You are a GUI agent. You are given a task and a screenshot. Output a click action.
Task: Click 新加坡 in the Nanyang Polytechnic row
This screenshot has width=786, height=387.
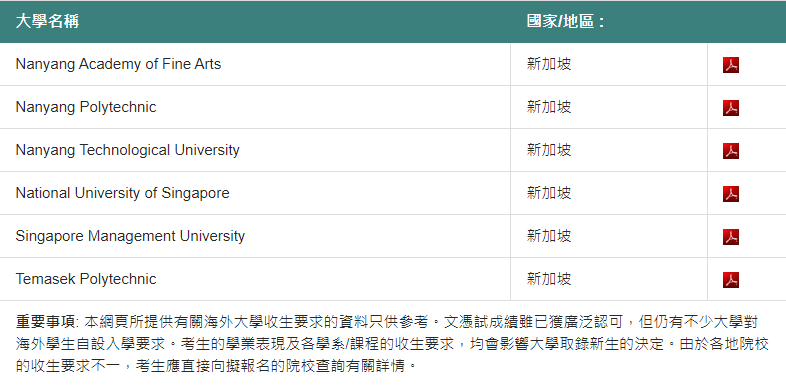549,107
